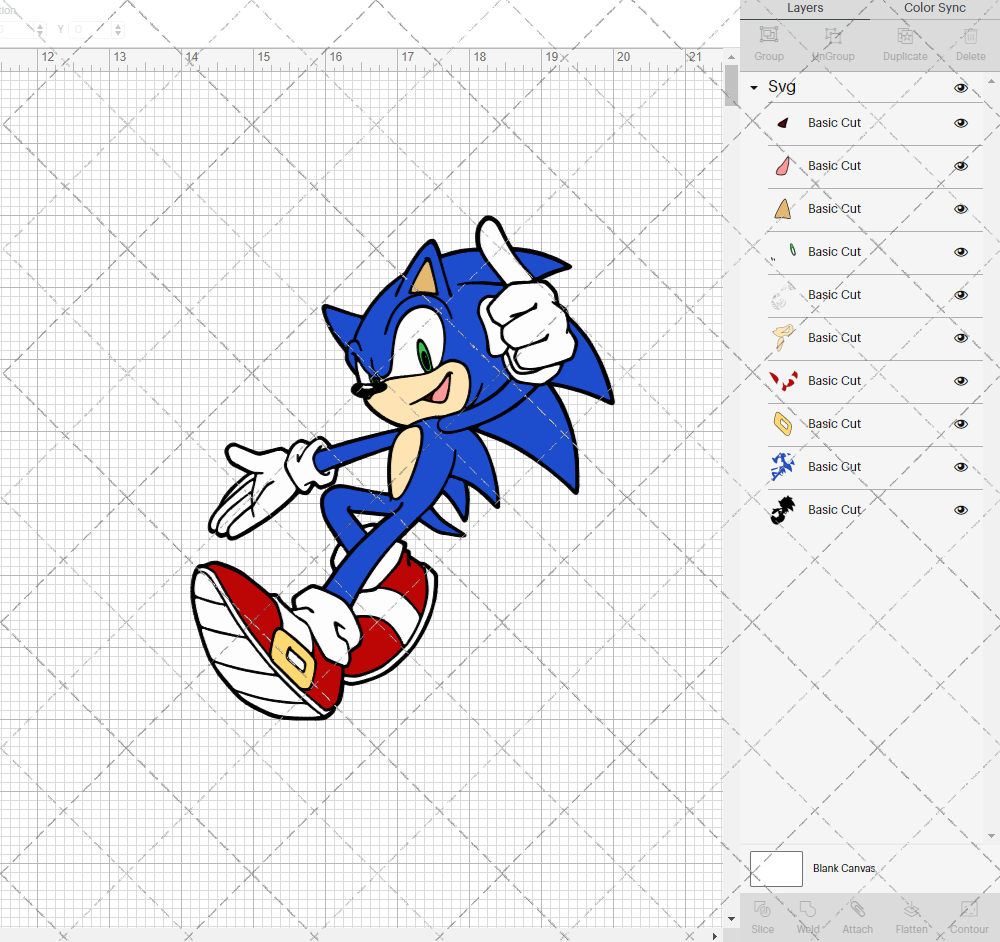Image resolution: width=1000 pixels, height=942 pixels.
Task: Click the white Blank Canvas color swatch
Action: tap(776, 869)
